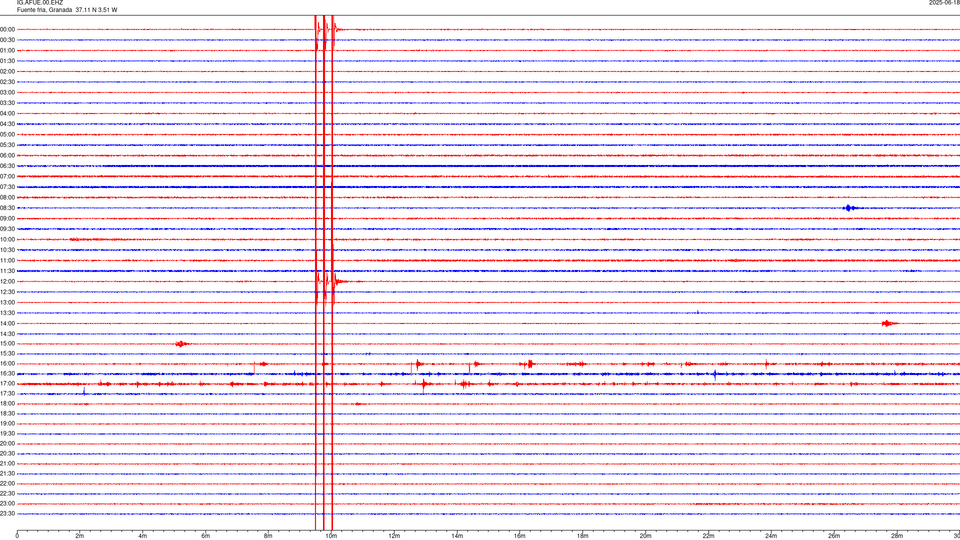Click the 28m axis tick label
The image size is (960, 540).
coord(897,536)
